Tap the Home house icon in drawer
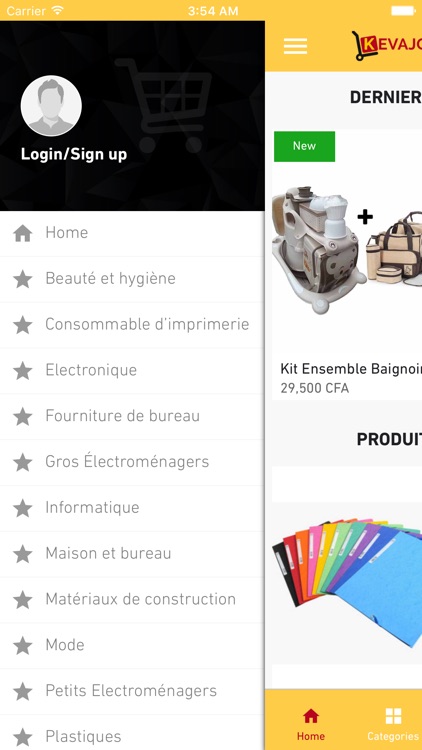The height and width of the screenshot is (750, 422). [22, 233]
